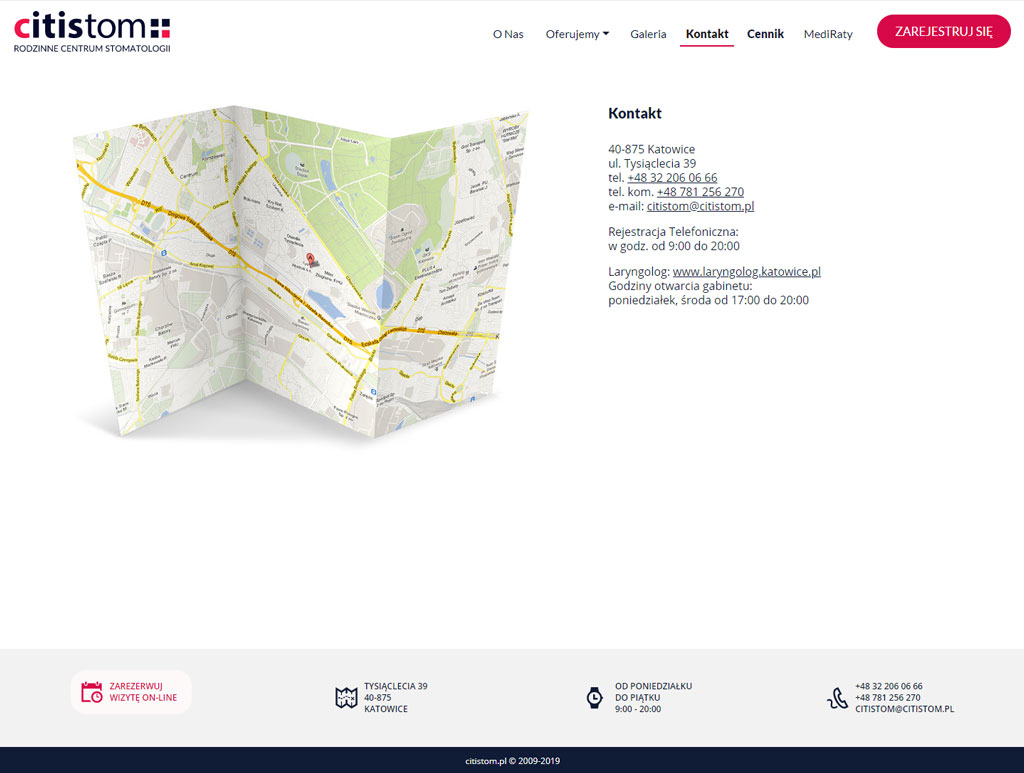This screenshot has width=1024, height=773.
Task: Click the telephone handset icon in footer
Action: click(837, 698)
